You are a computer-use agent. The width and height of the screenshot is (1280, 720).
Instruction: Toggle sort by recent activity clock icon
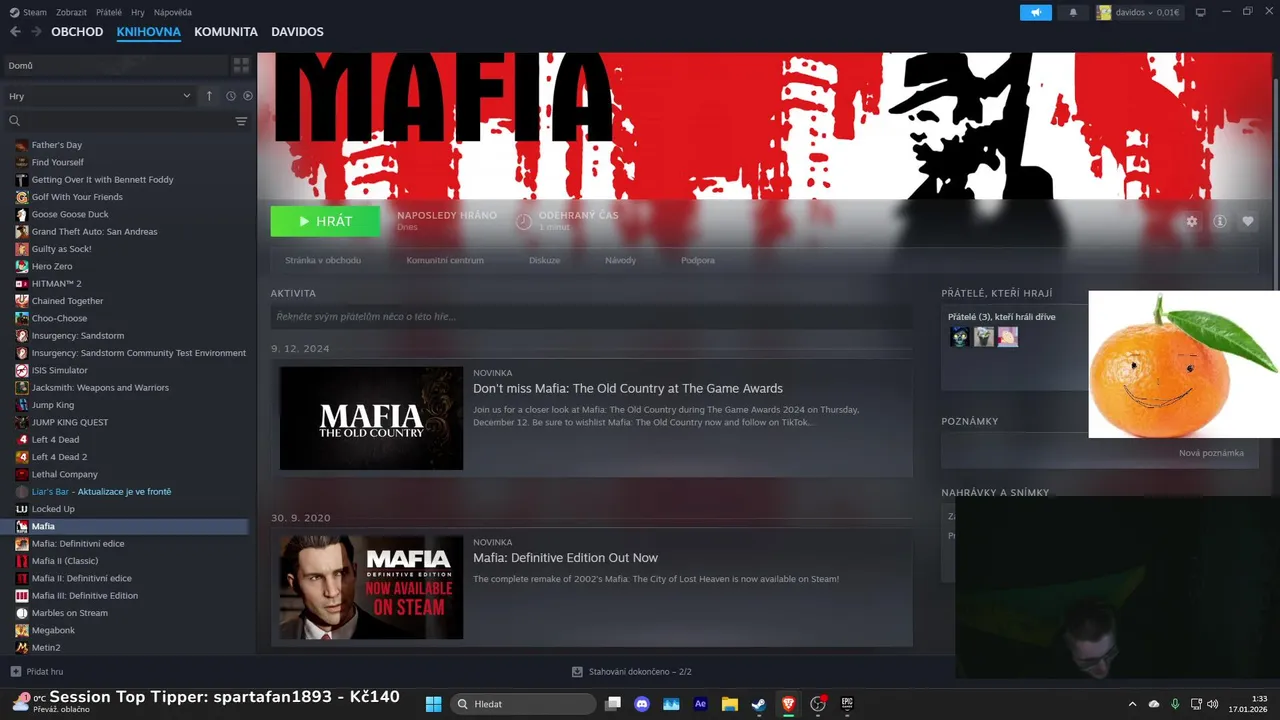coord(230,96)
